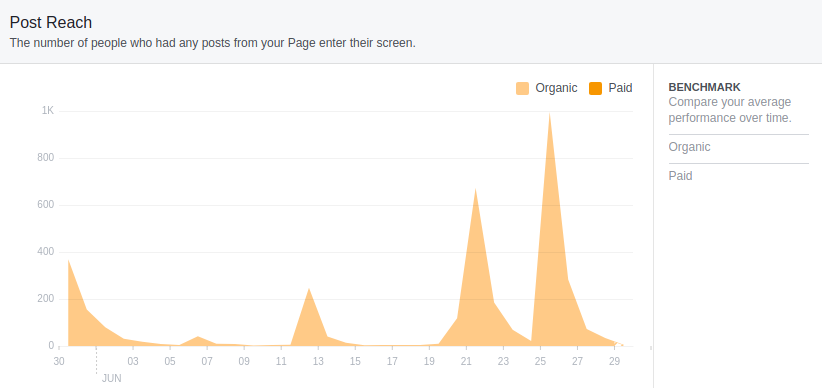Viewport: 822px width, 388px height.
Task: Toggle the Organic series legend label
Action: point(556,88)
